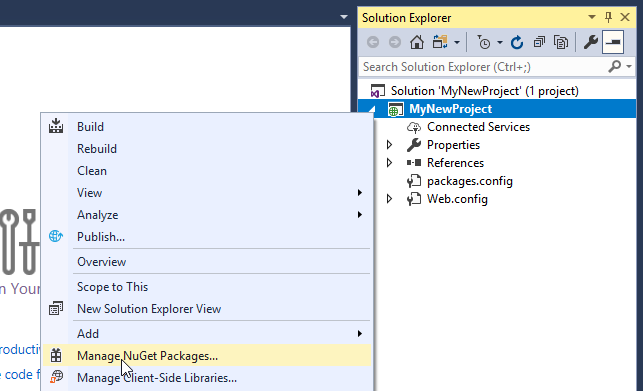Screen dimensions: 643x391
Task: Toggle the Preview Selected Items button
Action: click(613, 42)
